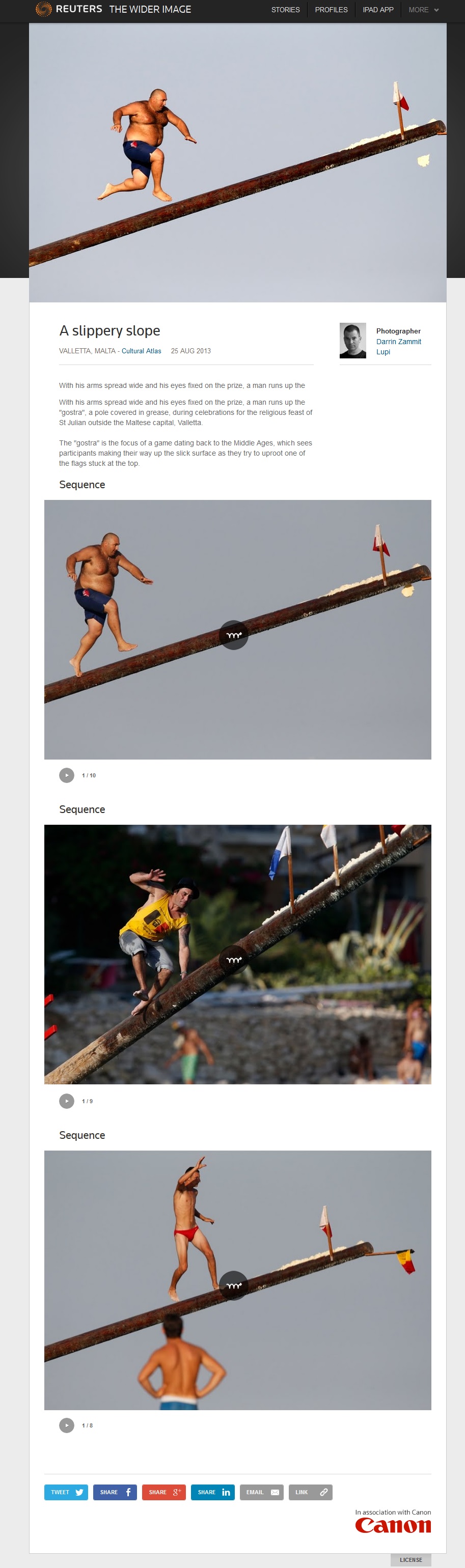The image size is (465, 1568).
Task: Open Cultural Atlas category link
Action: (141, 351)
